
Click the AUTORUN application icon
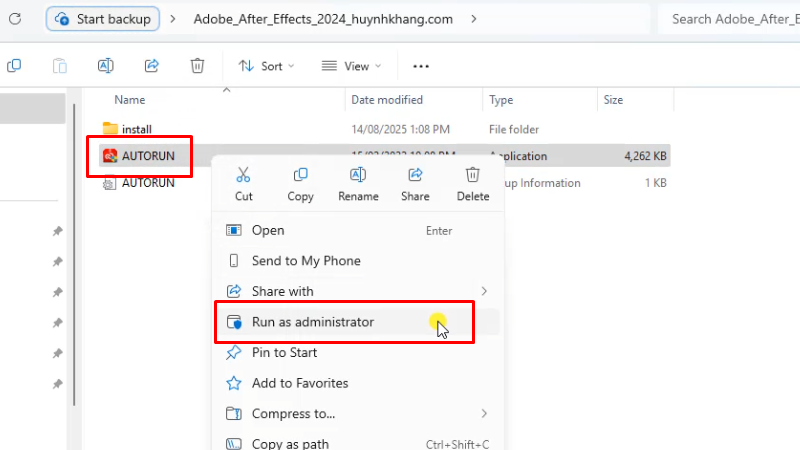[x=110, y=156]
